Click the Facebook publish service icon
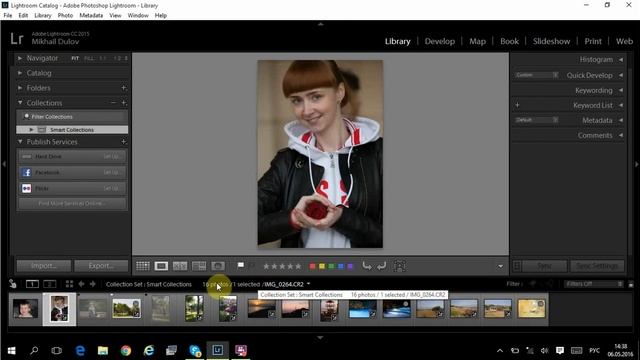The height and width of the screenshot is (360, 640). pos(27,172)
